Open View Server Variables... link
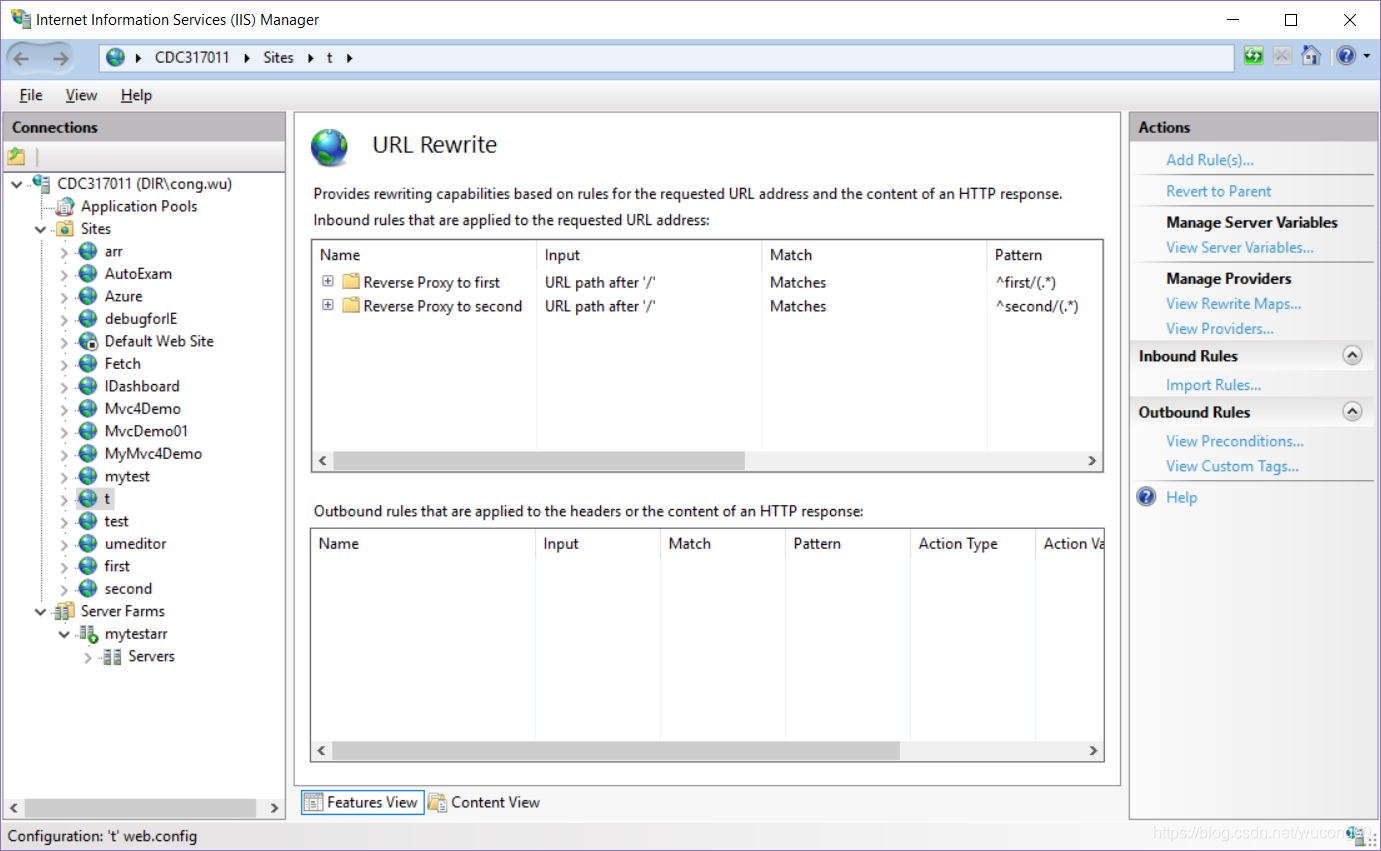Image resolution: width=1381 pixels, height=851 pixels. pos(1239,247)
